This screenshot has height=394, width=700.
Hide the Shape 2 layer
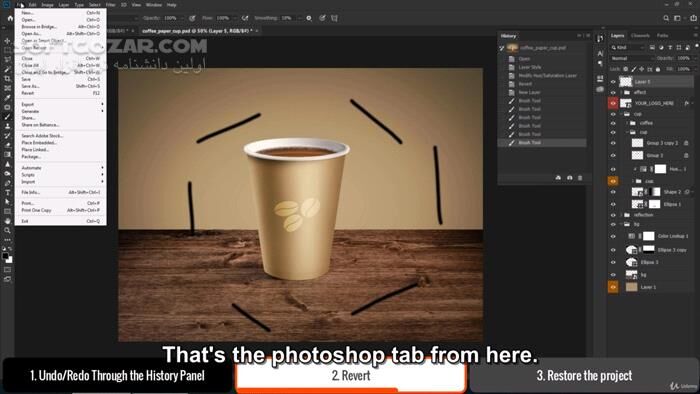(613, 192)
